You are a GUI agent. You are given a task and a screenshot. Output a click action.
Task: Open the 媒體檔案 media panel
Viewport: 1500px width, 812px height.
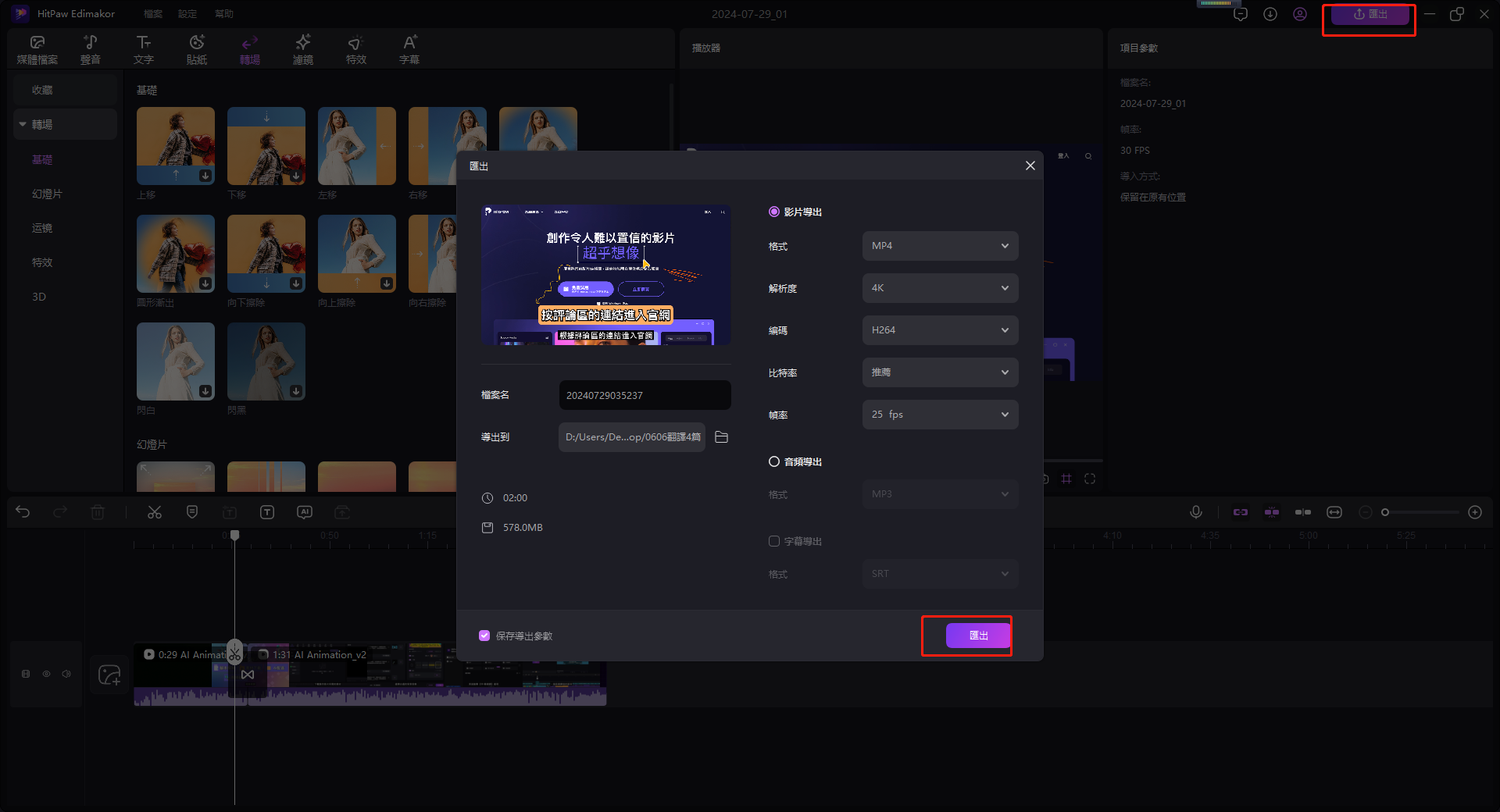(x=37, y=49)
